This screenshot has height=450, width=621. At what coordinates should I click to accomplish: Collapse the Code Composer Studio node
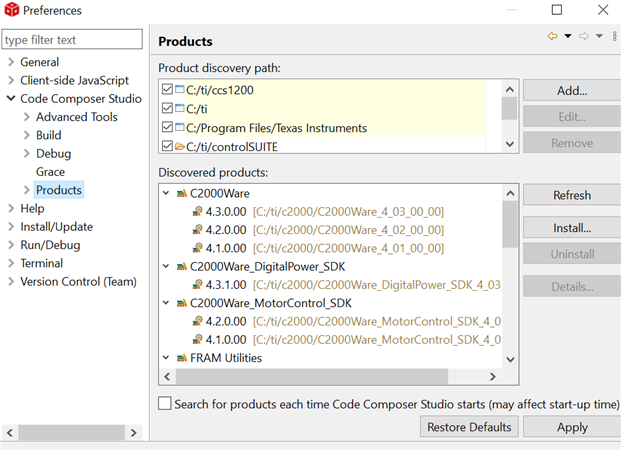coord(10,99)
